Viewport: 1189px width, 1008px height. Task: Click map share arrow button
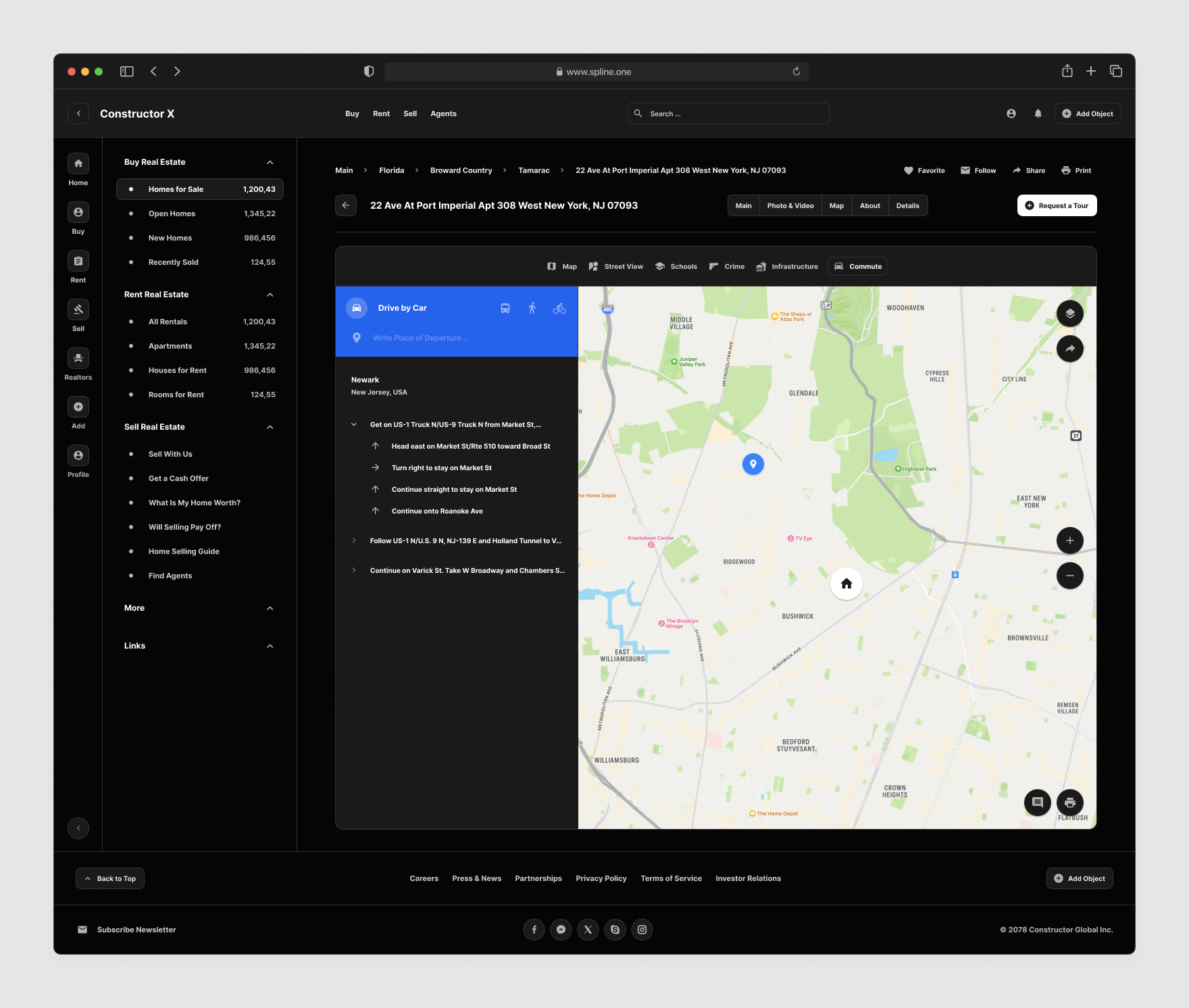click(x=1070, y=349)
